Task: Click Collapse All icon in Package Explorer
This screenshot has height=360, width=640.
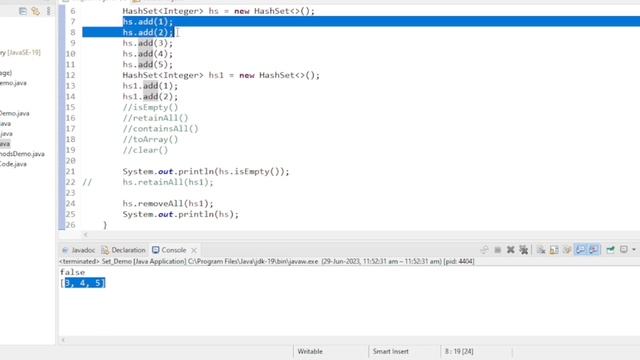Action: coord(23,11)
